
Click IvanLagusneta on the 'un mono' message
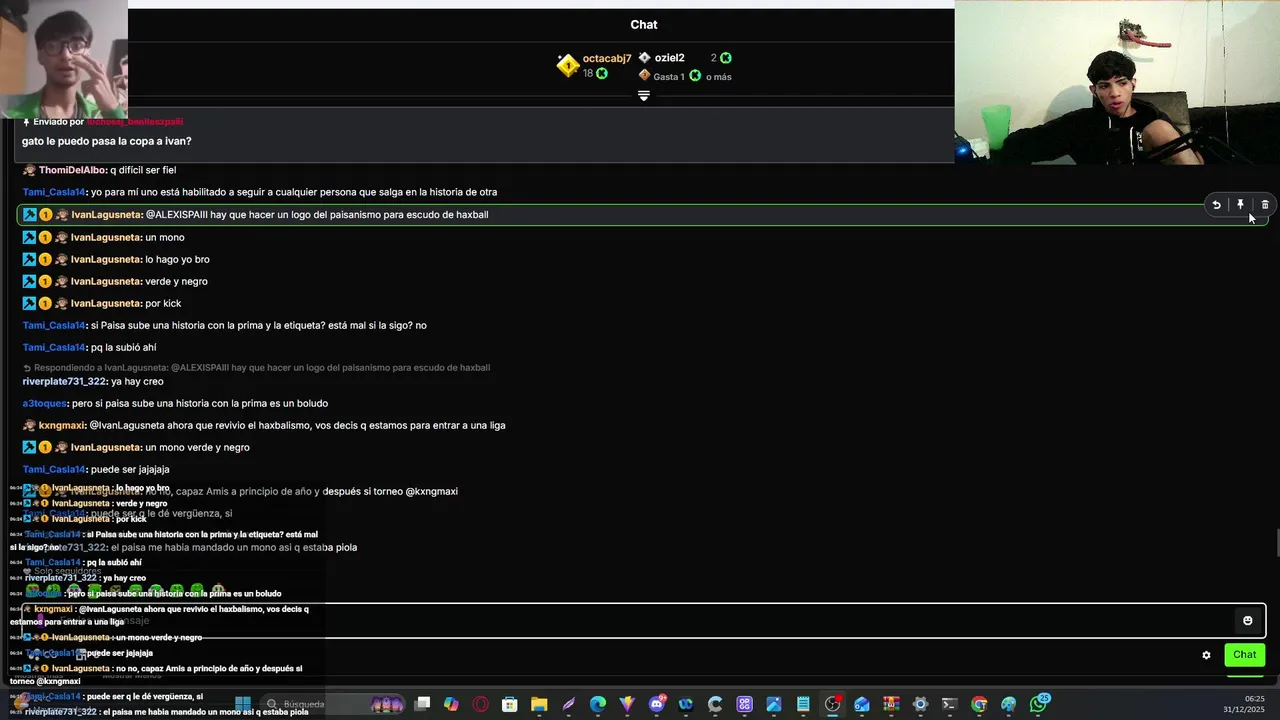point(106,237)
